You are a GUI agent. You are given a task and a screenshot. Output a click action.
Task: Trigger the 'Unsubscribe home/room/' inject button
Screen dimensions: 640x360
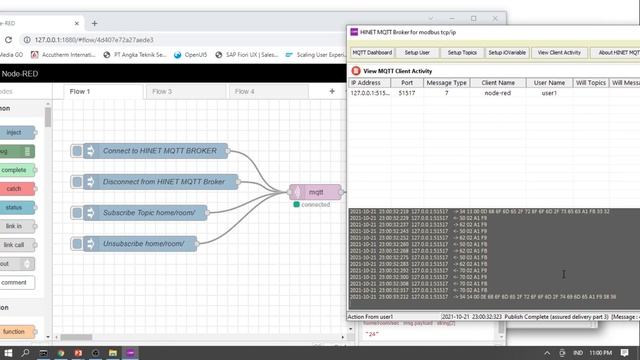(77, 244)
